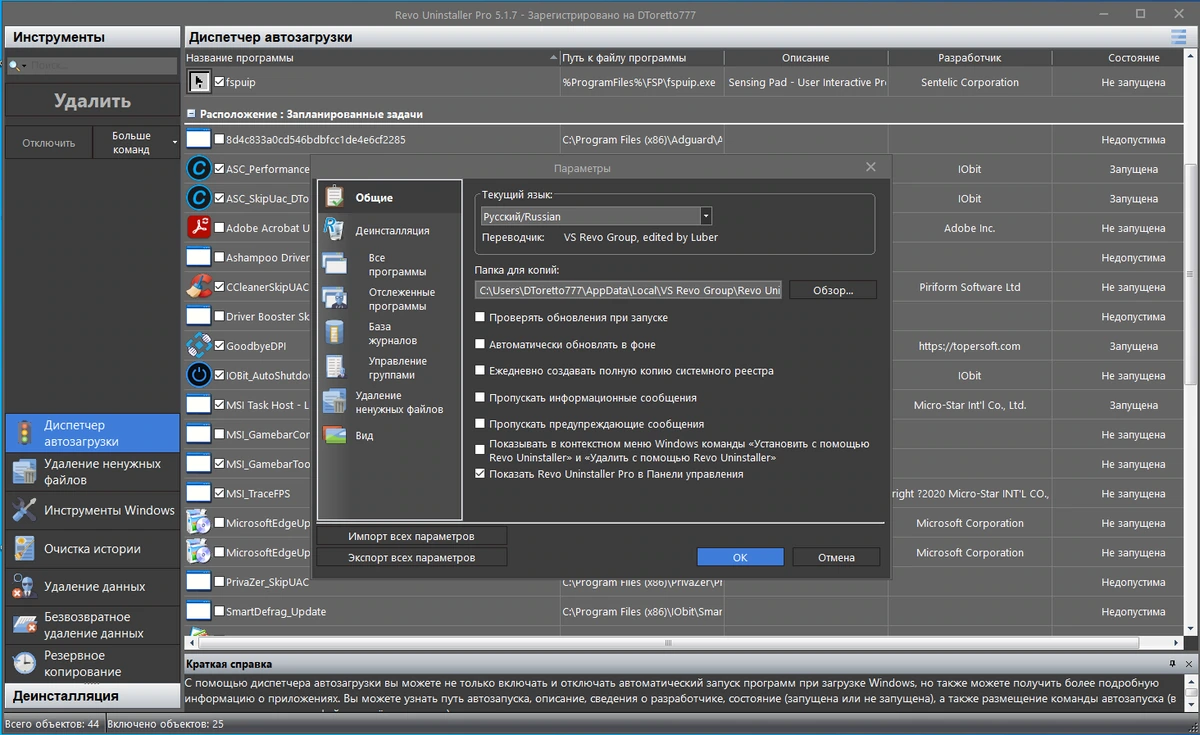Click the Удаление ненужных файлов icon in Параметры
Screen dimensions: 1200x735
pos(334,401)
